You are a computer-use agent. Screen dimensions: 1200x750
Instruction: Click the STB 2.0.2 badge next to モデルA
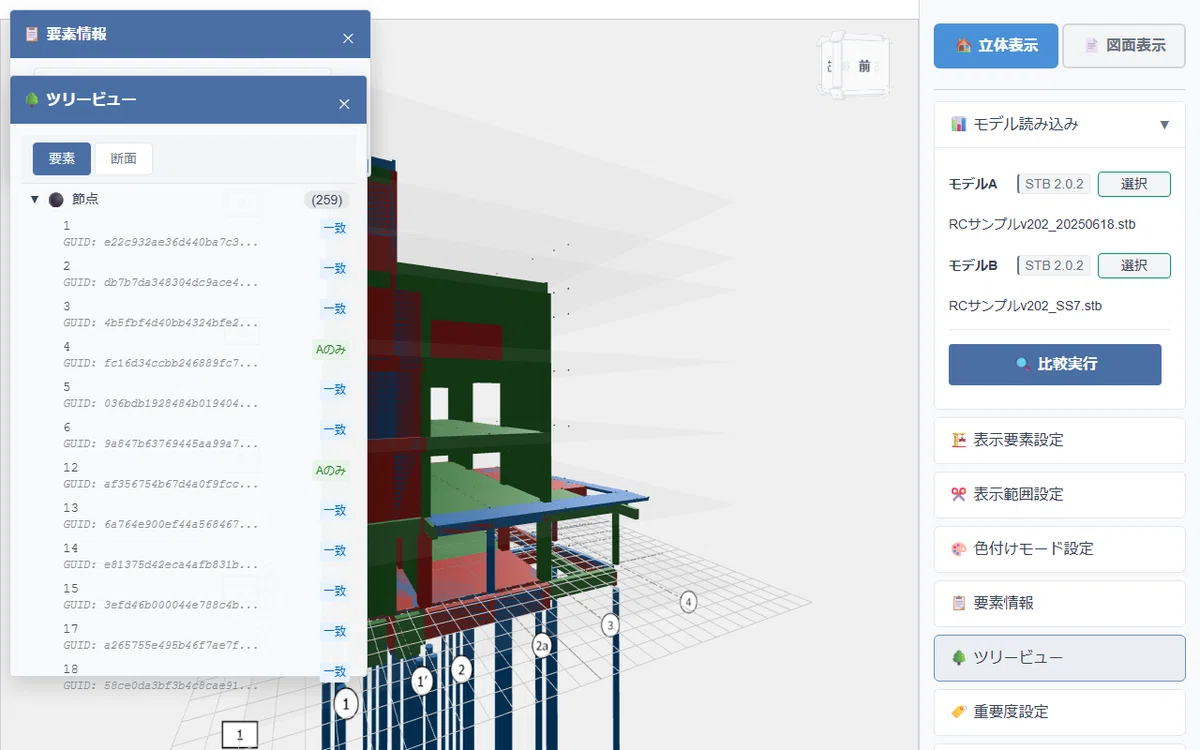point(1054,184)
